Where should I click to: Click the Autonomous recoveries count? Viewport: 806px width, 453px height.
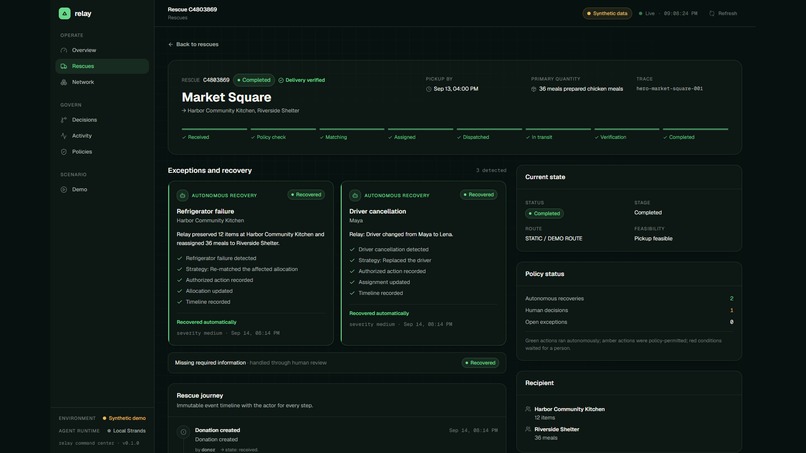pyautogui.click(x=731, y=299)
